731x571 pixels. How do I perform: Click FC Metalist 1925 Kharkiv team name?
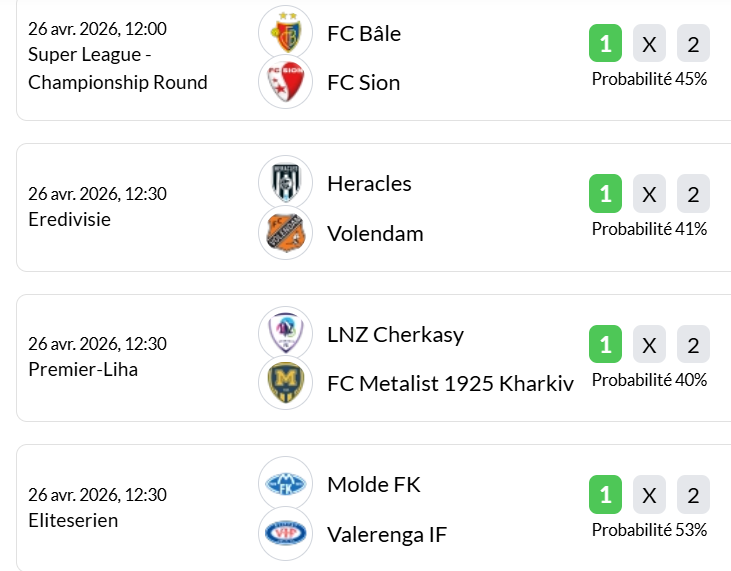click(450, 384)
